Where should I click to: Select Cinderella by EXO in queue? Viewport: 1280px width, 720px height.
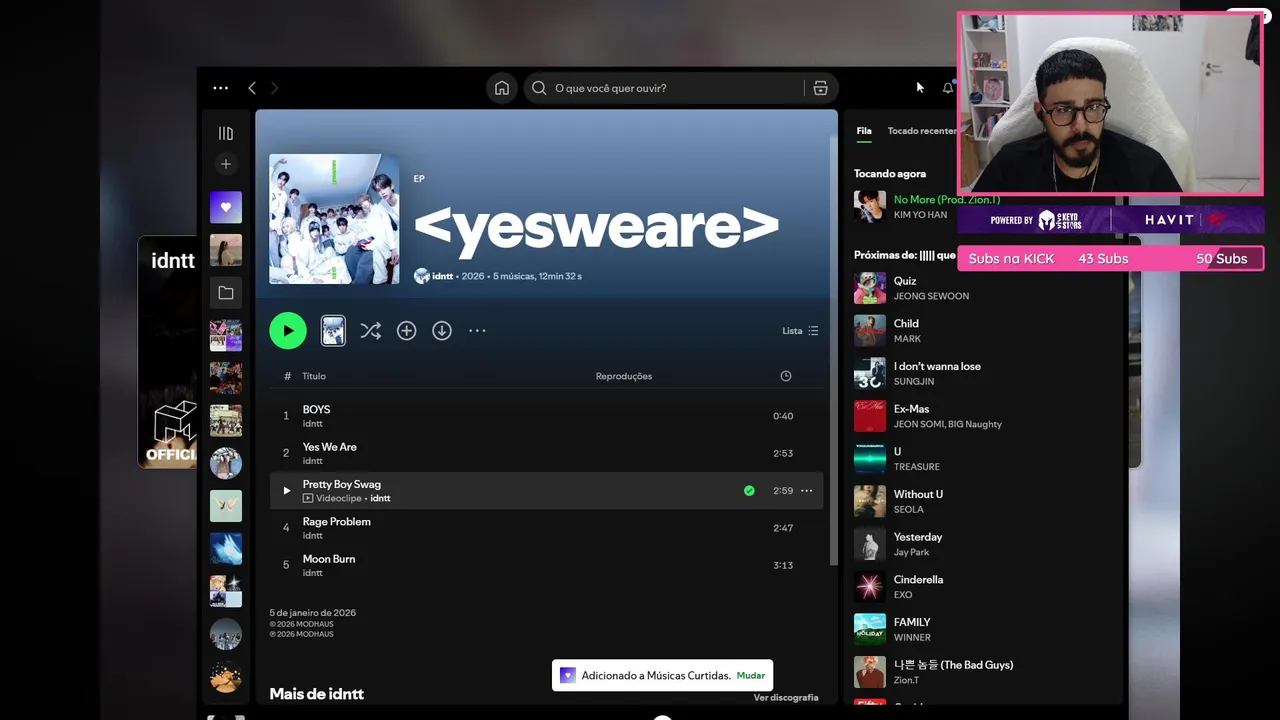[985, 587]
